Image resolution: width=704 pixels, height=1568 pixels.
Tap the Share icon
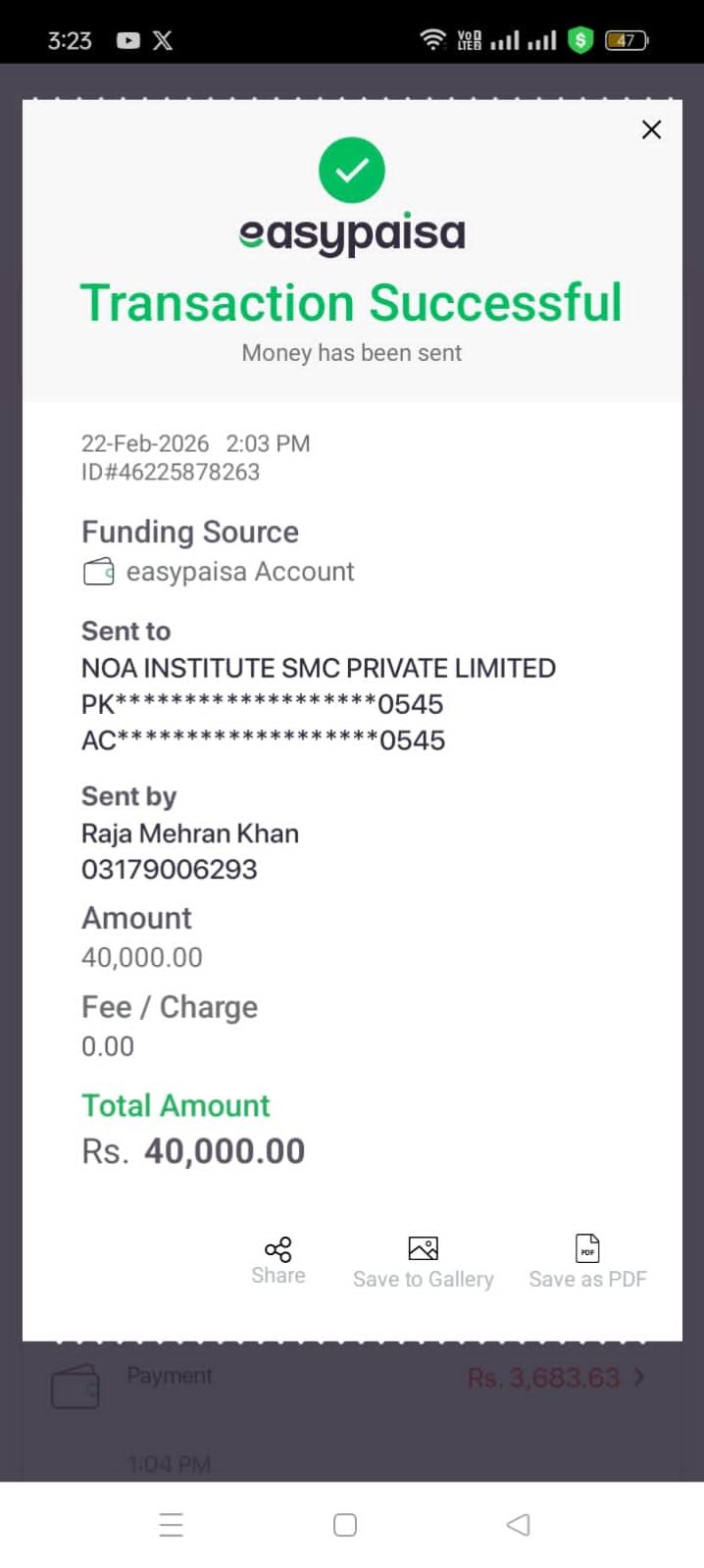click(x=278, y=1248)
